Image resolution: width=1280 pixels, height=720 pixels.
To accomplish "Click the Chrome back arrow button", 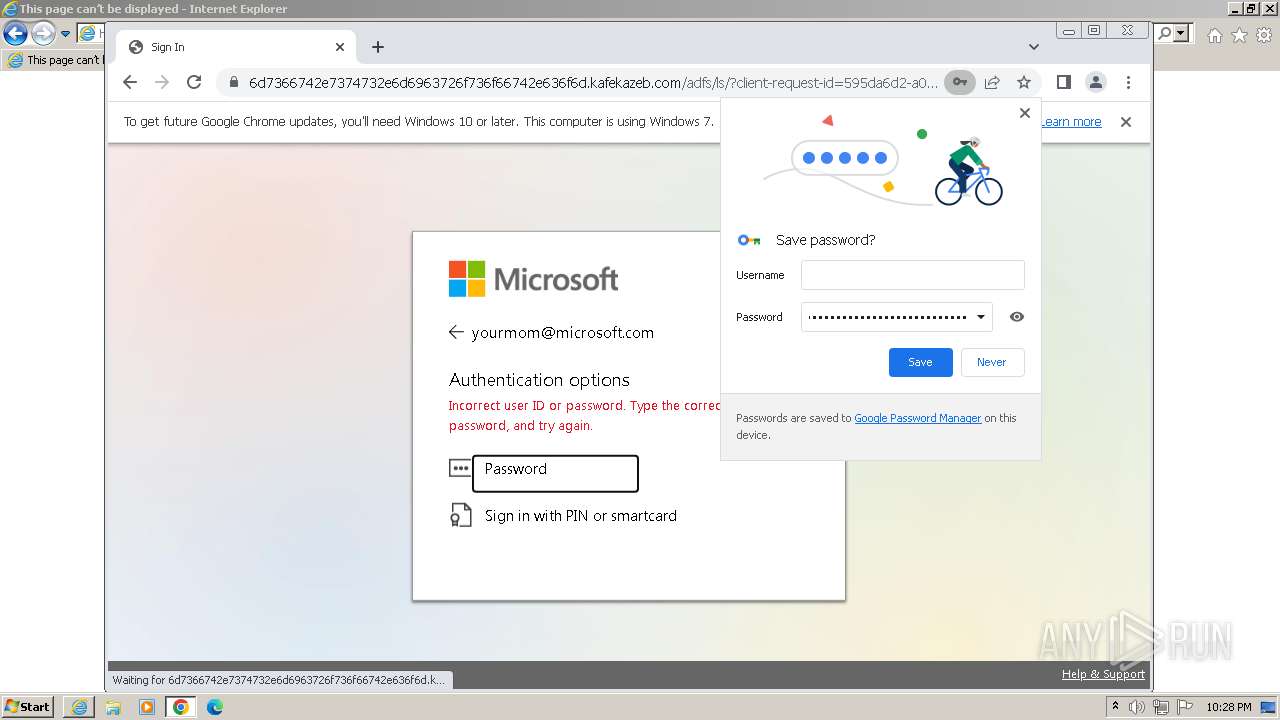I will (x=130, y=82).
